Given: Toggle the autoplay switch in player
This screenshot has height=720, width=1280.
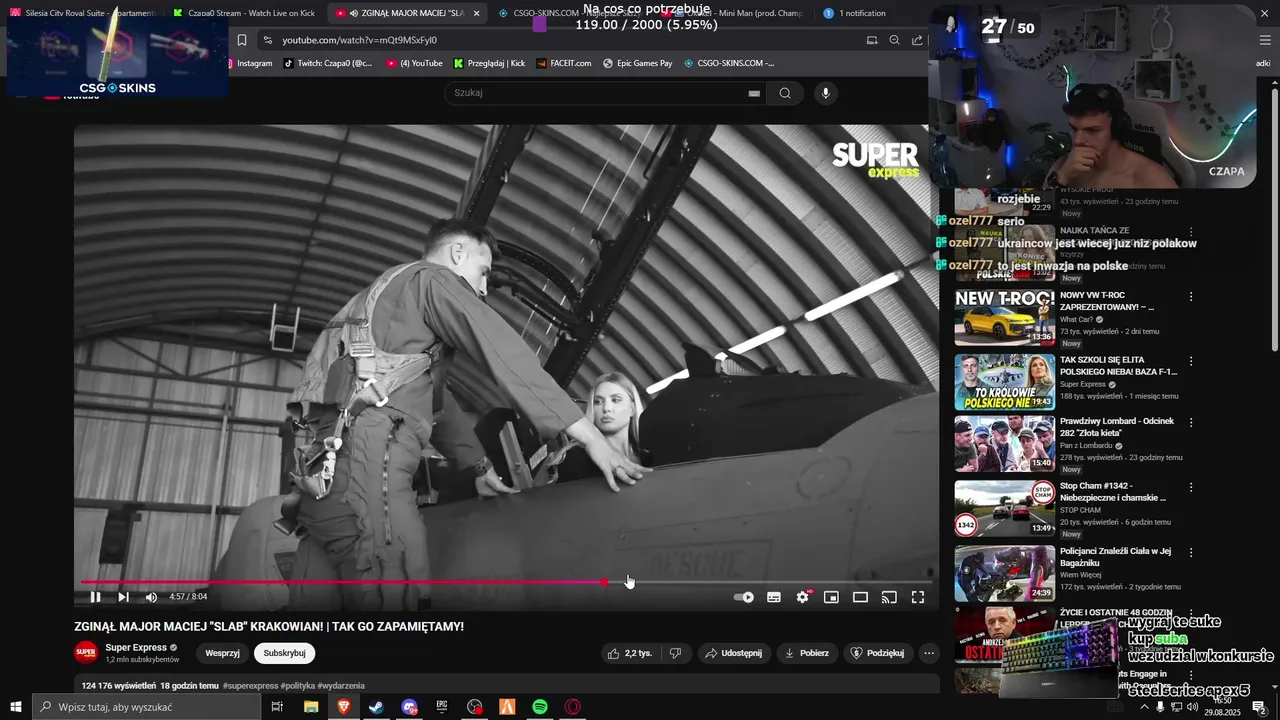Looking at the screenshot, I should coord(744,597).
